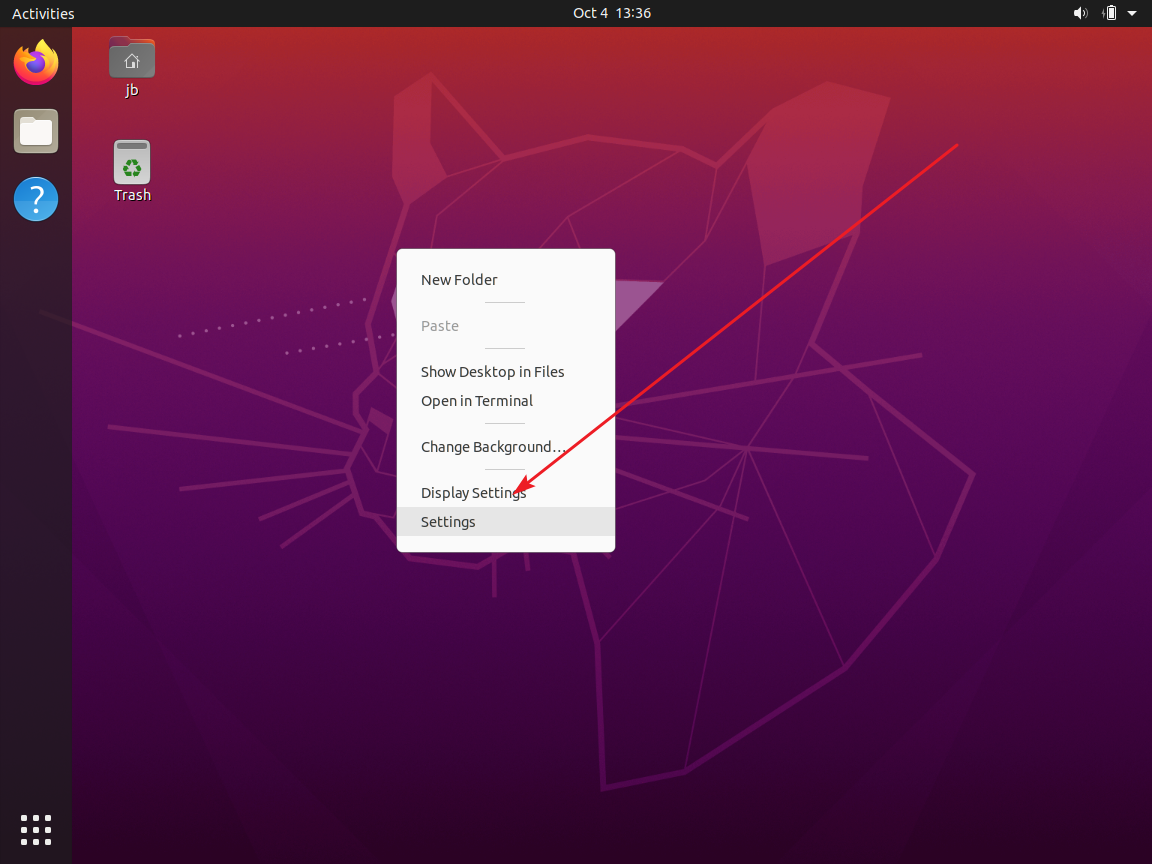Open the Files app in the dock
The image size is (1152, 864).
tap(36, 131)
